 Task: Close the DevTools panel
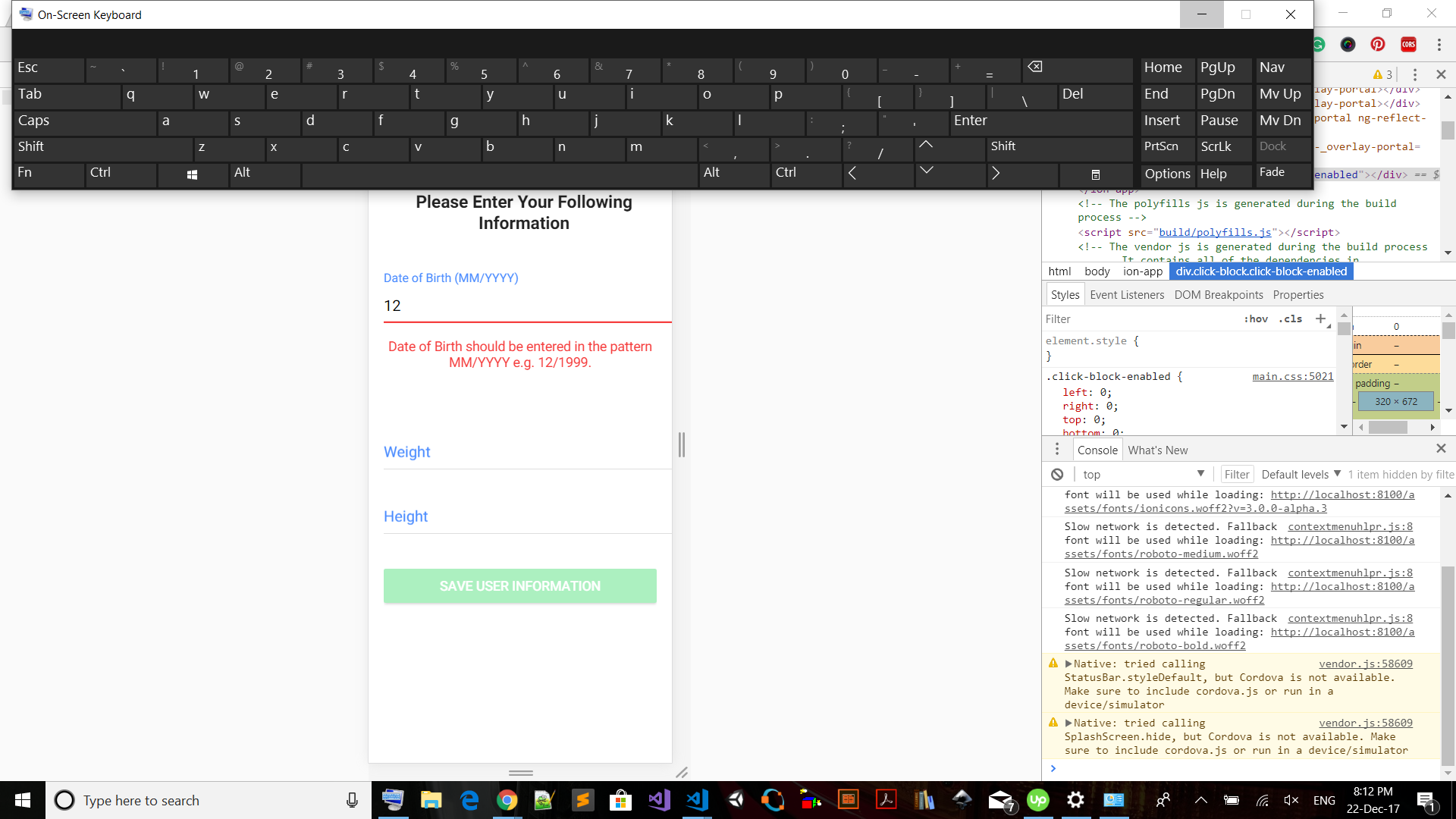pyautogui.click(x=1441, y=74)
